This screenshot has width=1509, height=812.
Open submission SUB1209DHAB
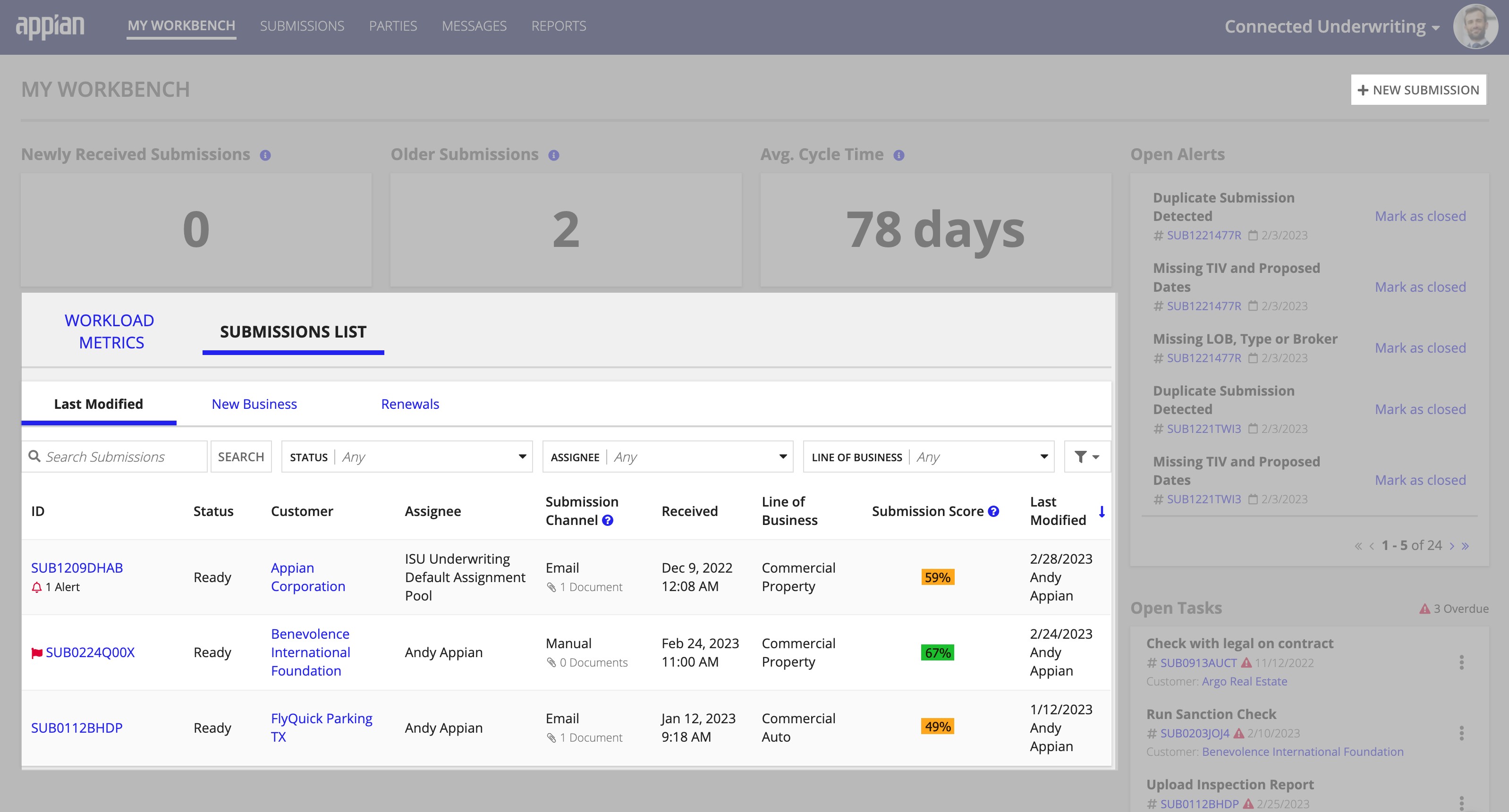(x=77, y=568)
